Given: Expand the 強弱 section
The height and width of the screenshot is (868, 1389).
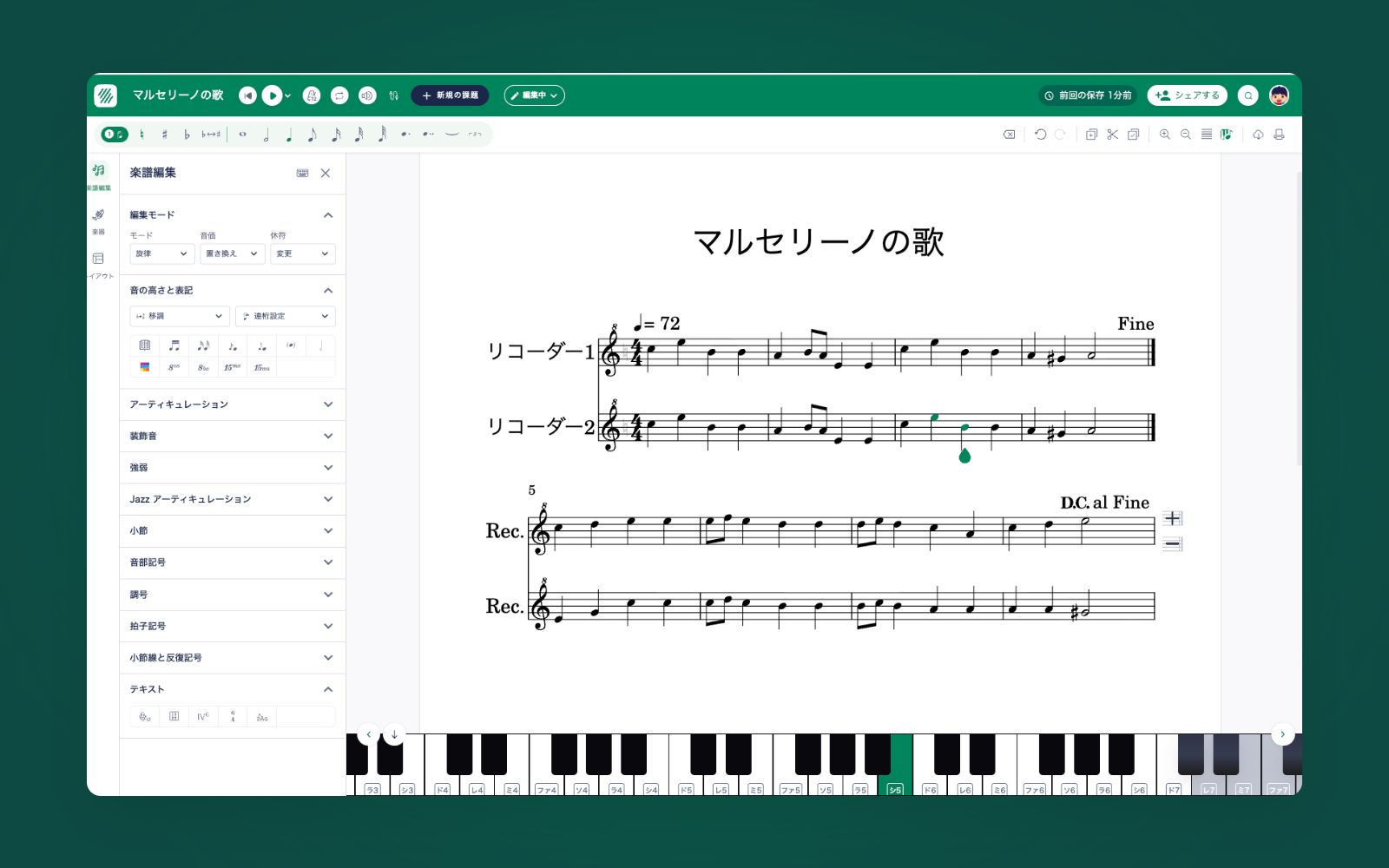Looking at the screenshot, I should (232, 468).
